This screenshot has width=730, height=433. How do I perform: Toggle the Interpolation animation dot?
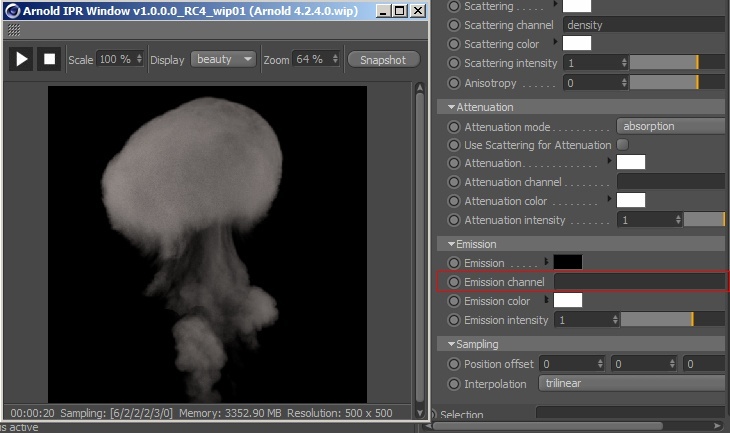coord(453,384)
